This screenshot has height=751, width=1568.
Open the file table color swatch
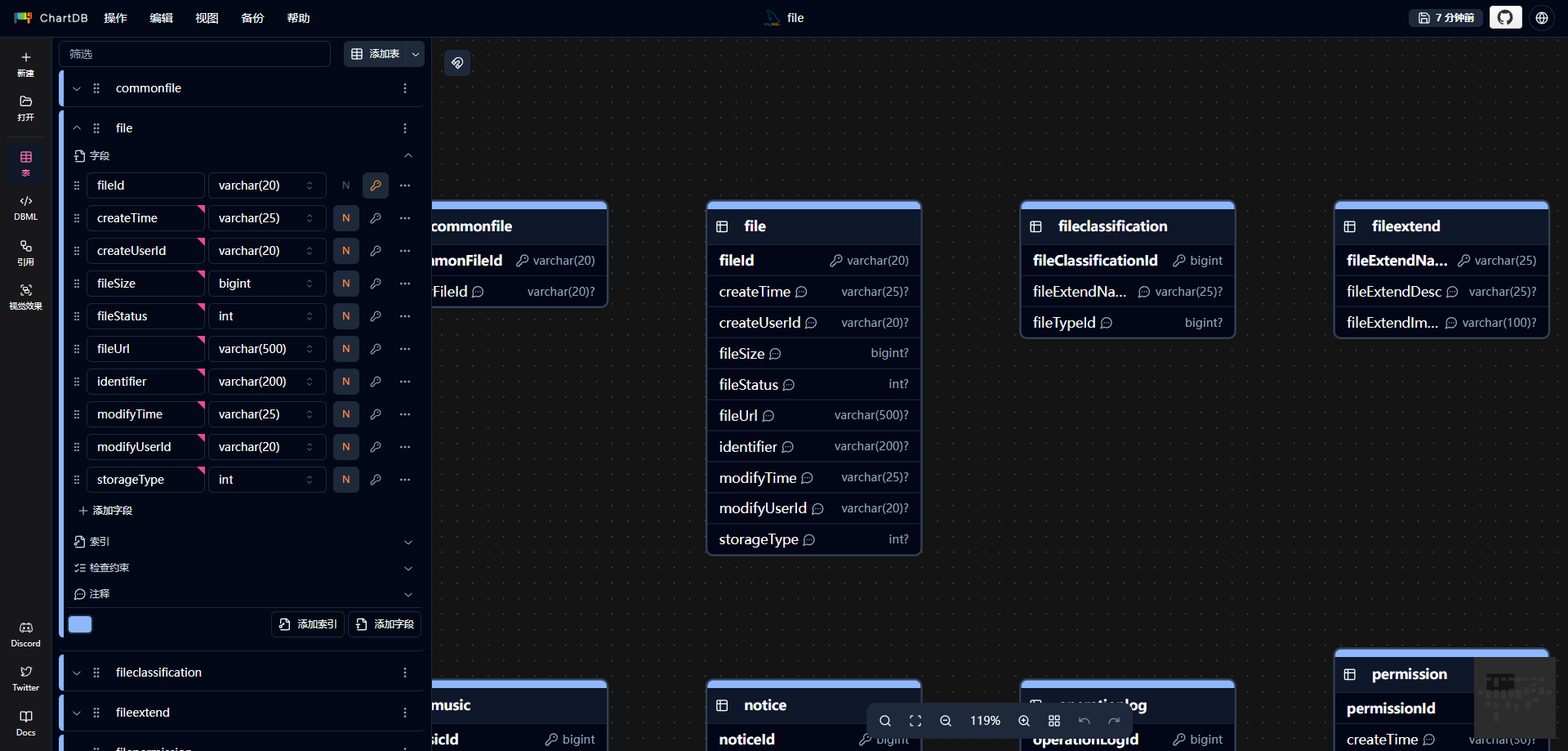click(x=80, y=624)
